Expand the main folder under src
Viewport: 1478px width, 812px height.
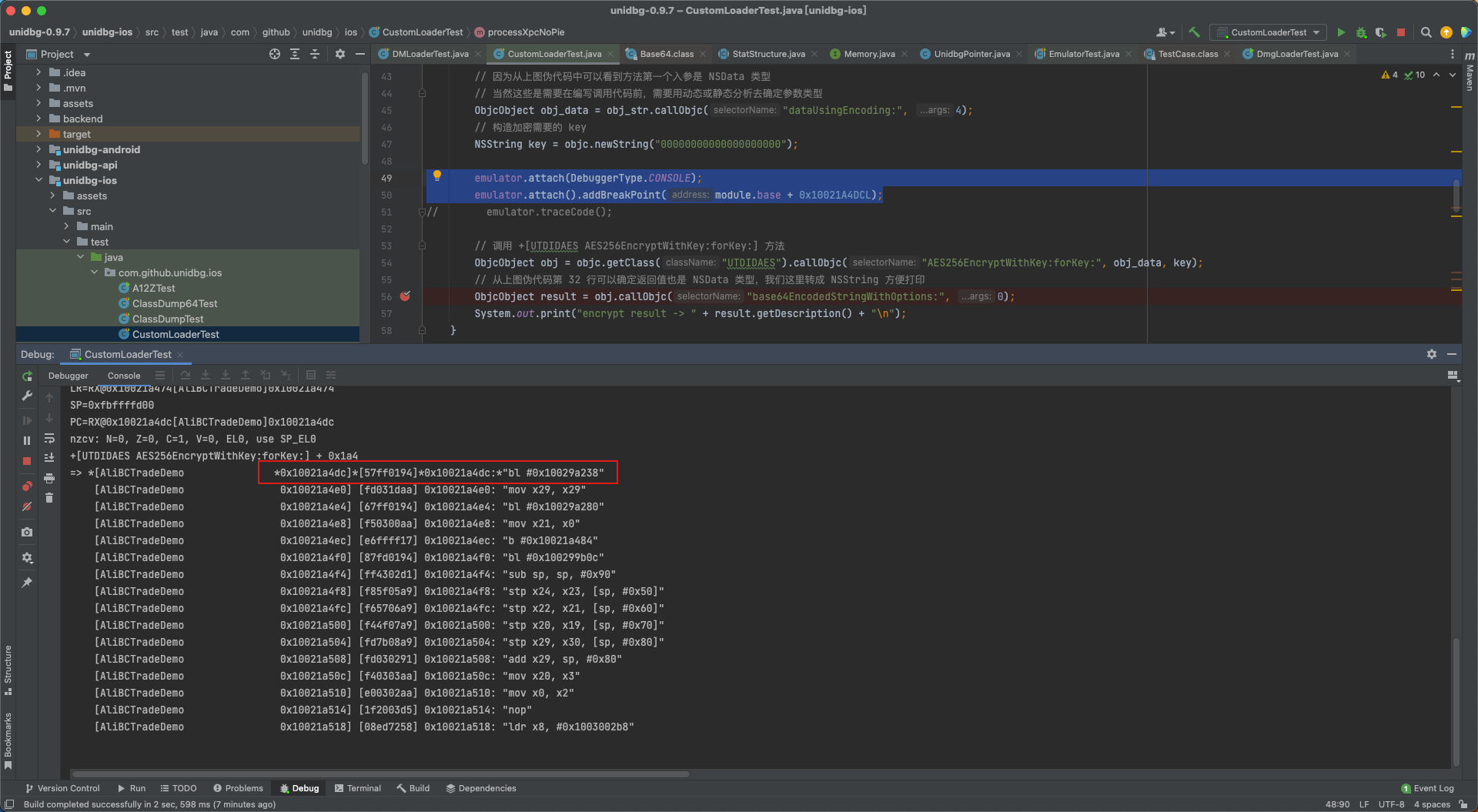[66, 226]
